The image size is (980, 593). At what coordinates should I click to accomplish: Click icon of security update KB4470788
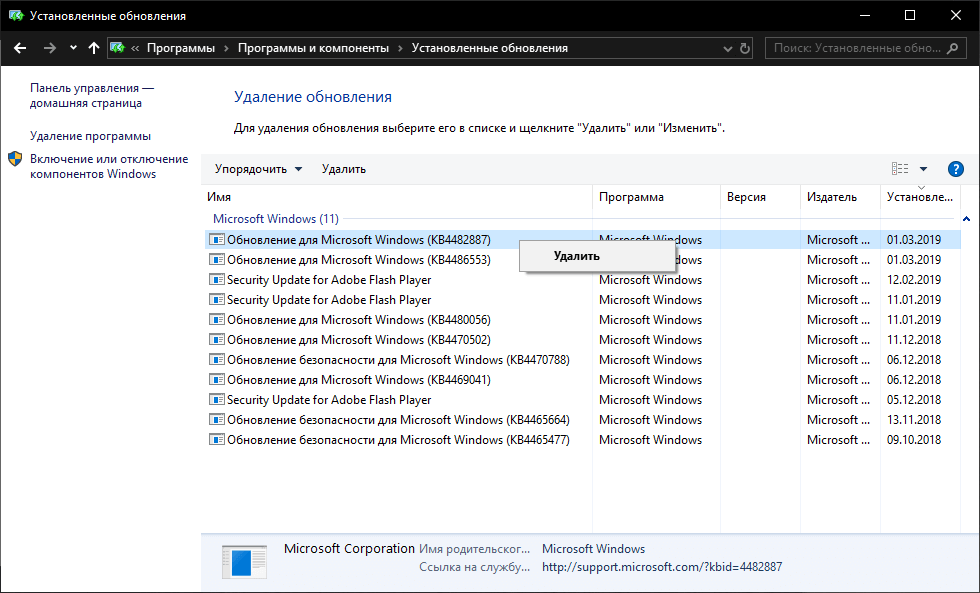pyautogui.click(x=216, y=360)
